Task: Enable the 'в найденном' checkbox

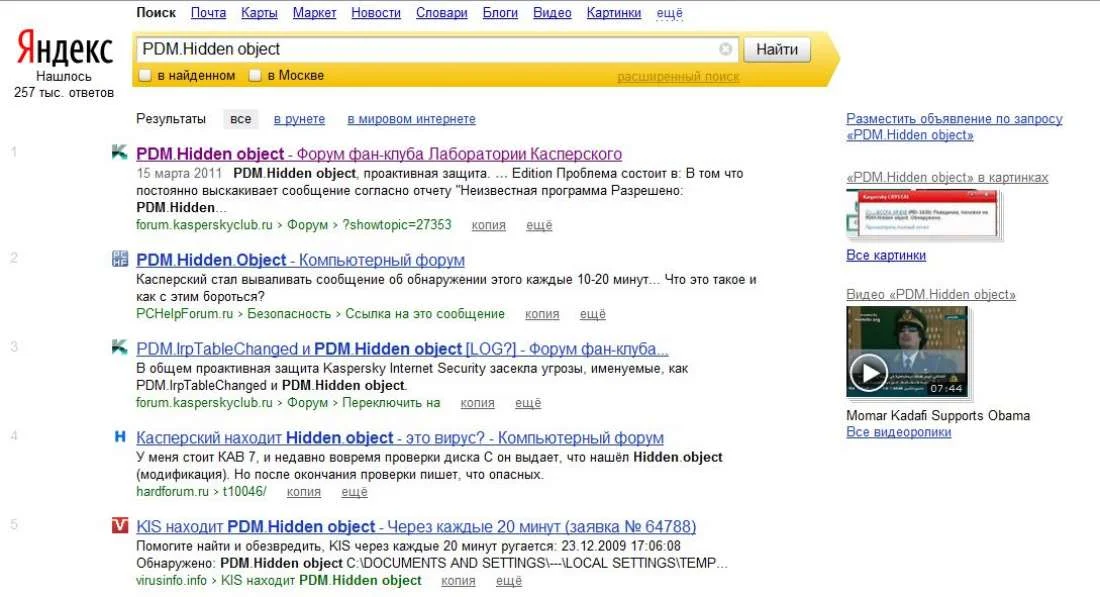Action: (x=145, y=75)
